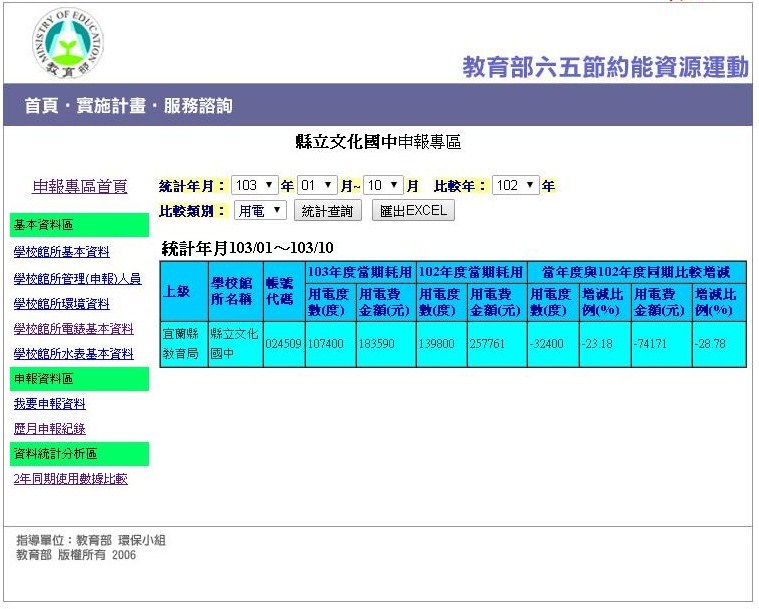Open the end month dropdown showing 10

(383, 186)
